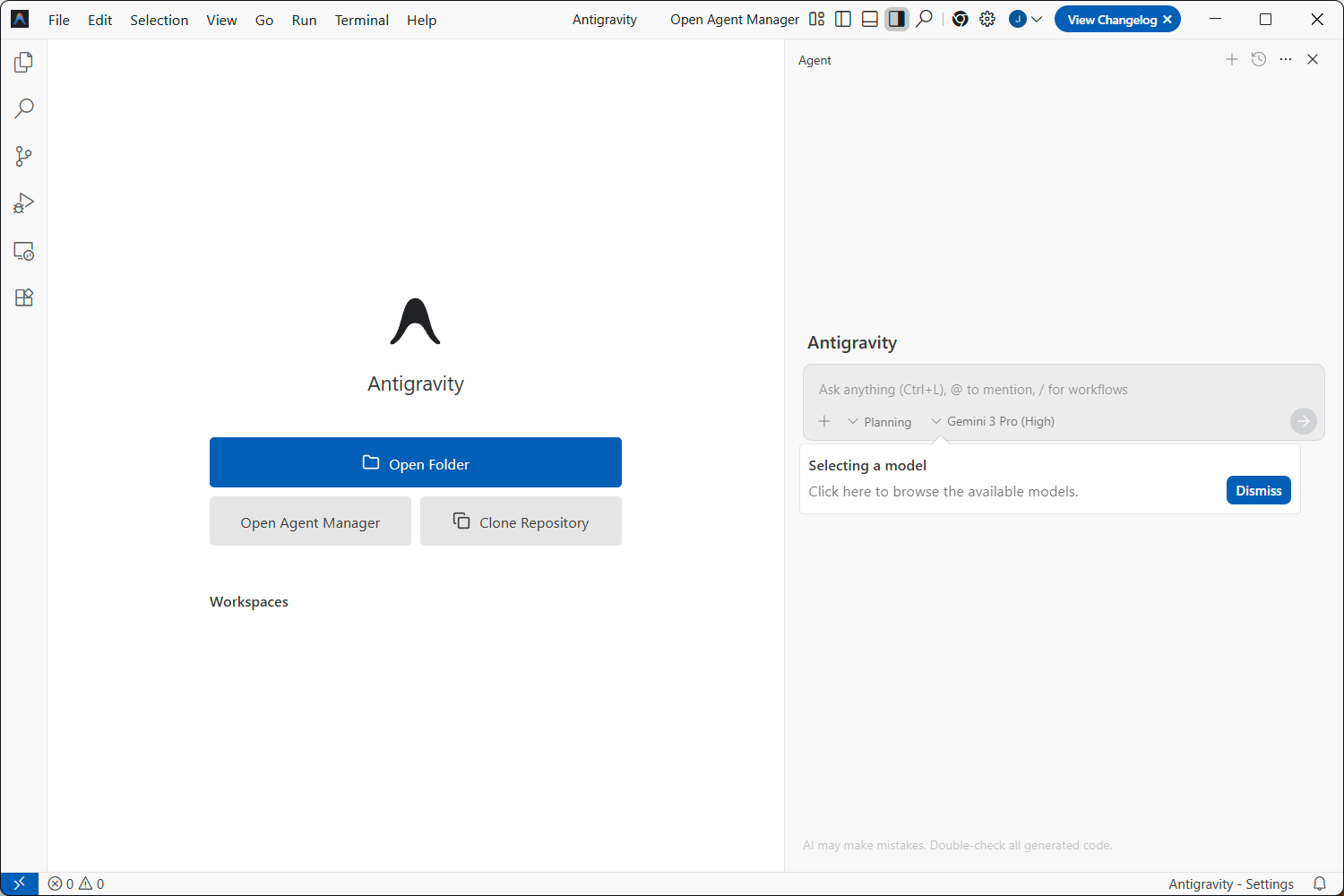Image resolution: width=1344 pixels, height=896 pixels.
Task: Toggle the Agent secondary side bar
Action: click(897, 19)
